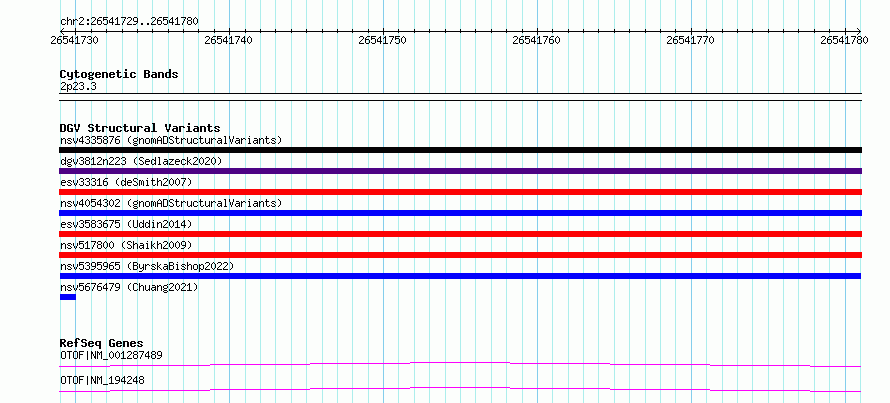Select the blue nsv4054302 variant bar
Viewport: 890px width, 403px height.
tap(460, 213)
